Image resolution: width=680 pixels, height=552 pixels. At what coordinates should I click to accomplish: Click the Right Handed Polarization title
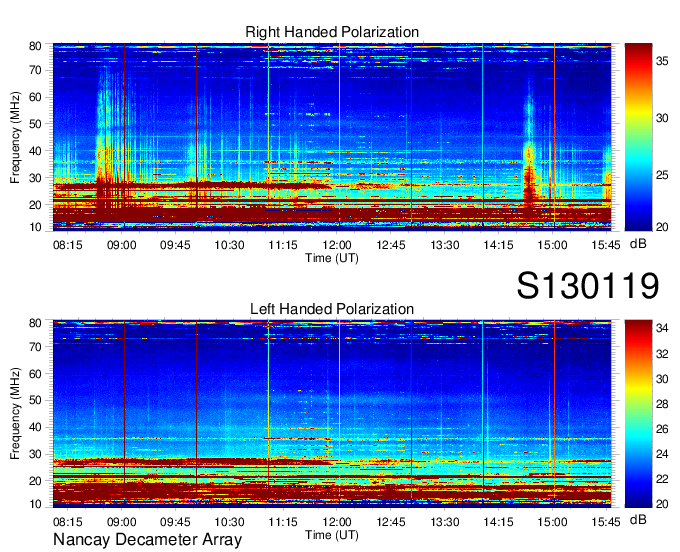pos(332,32)
